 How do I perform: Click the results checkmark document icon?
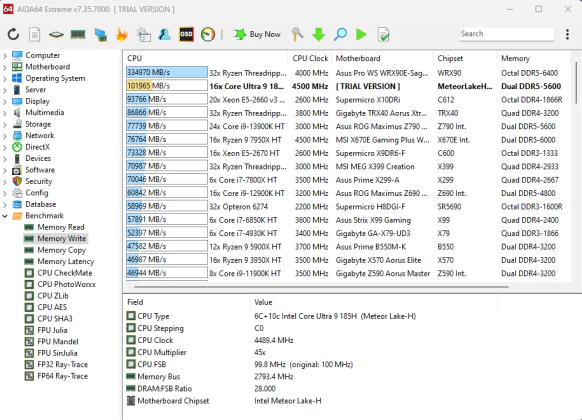[383, 35]
